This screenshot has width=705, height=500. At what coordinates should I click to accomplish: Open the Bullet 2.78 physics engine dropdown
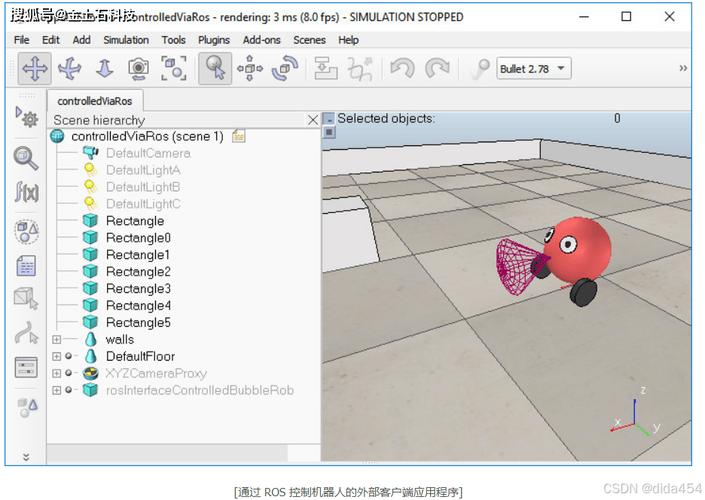[534, 69]
